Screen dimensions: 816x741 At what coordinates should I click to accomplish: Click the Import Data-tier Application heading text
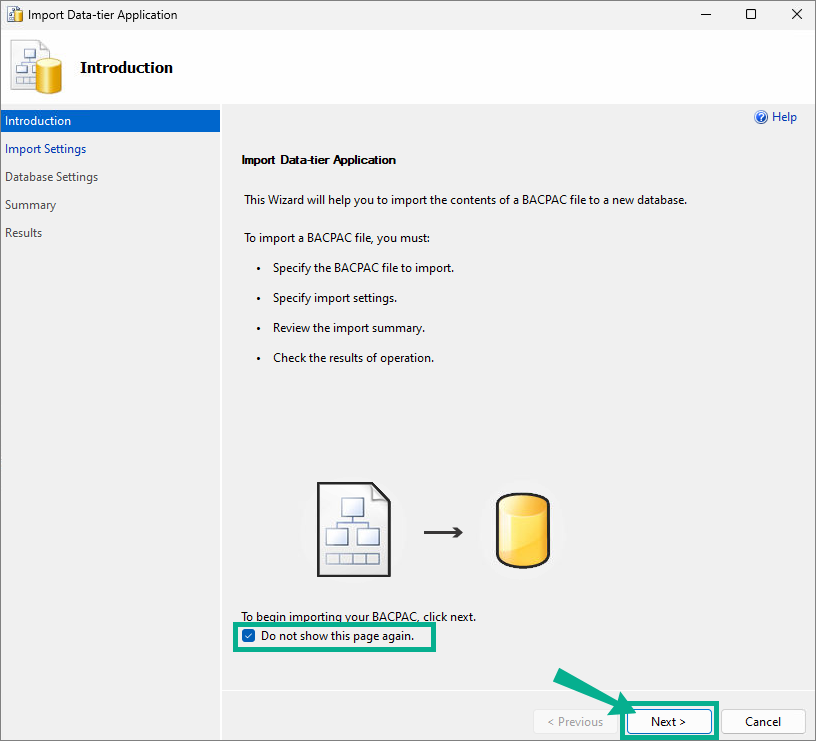[x=318, y=160]
